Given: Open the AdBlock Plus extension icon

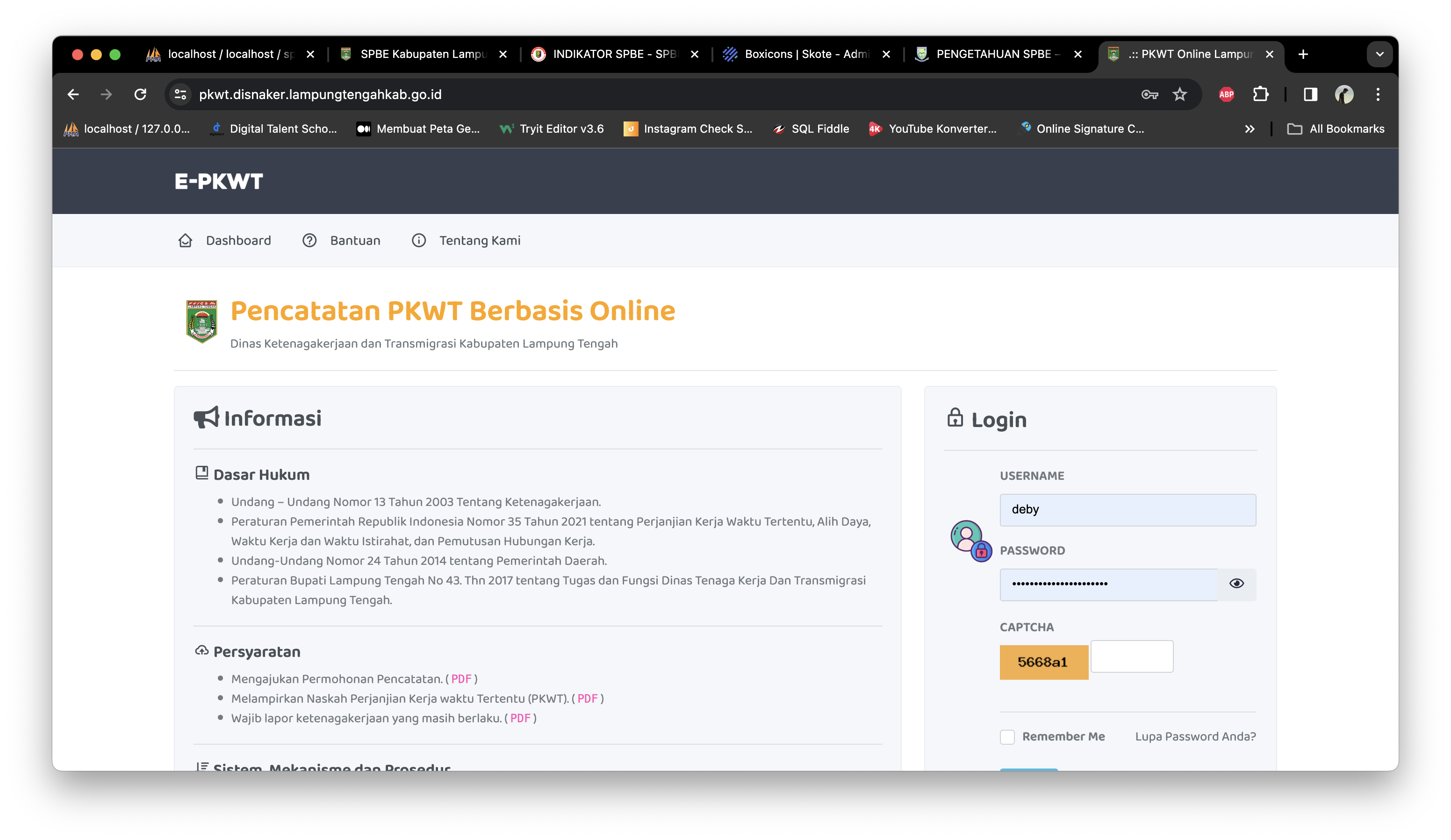Looking at the screenshot, I should (1227, 94).
